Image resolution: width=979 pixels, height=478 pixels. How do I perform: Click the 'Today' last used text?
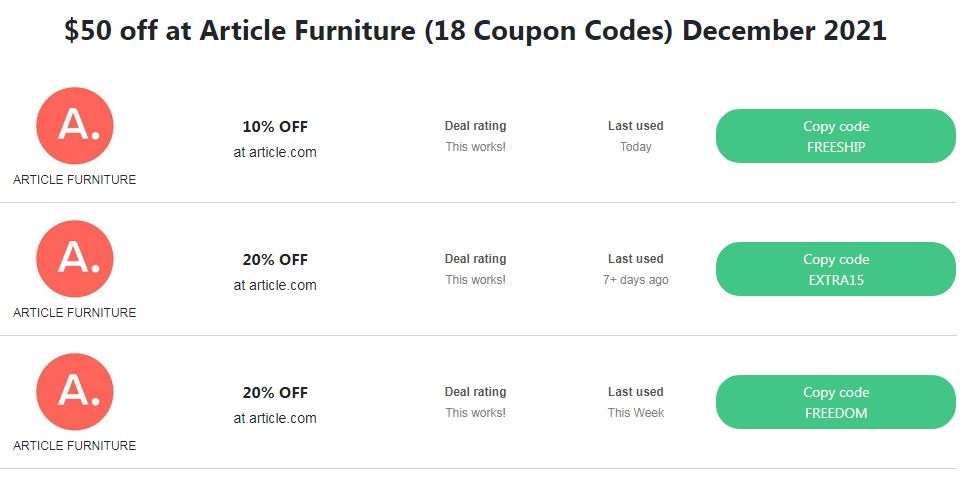click(x=635, y=147)
